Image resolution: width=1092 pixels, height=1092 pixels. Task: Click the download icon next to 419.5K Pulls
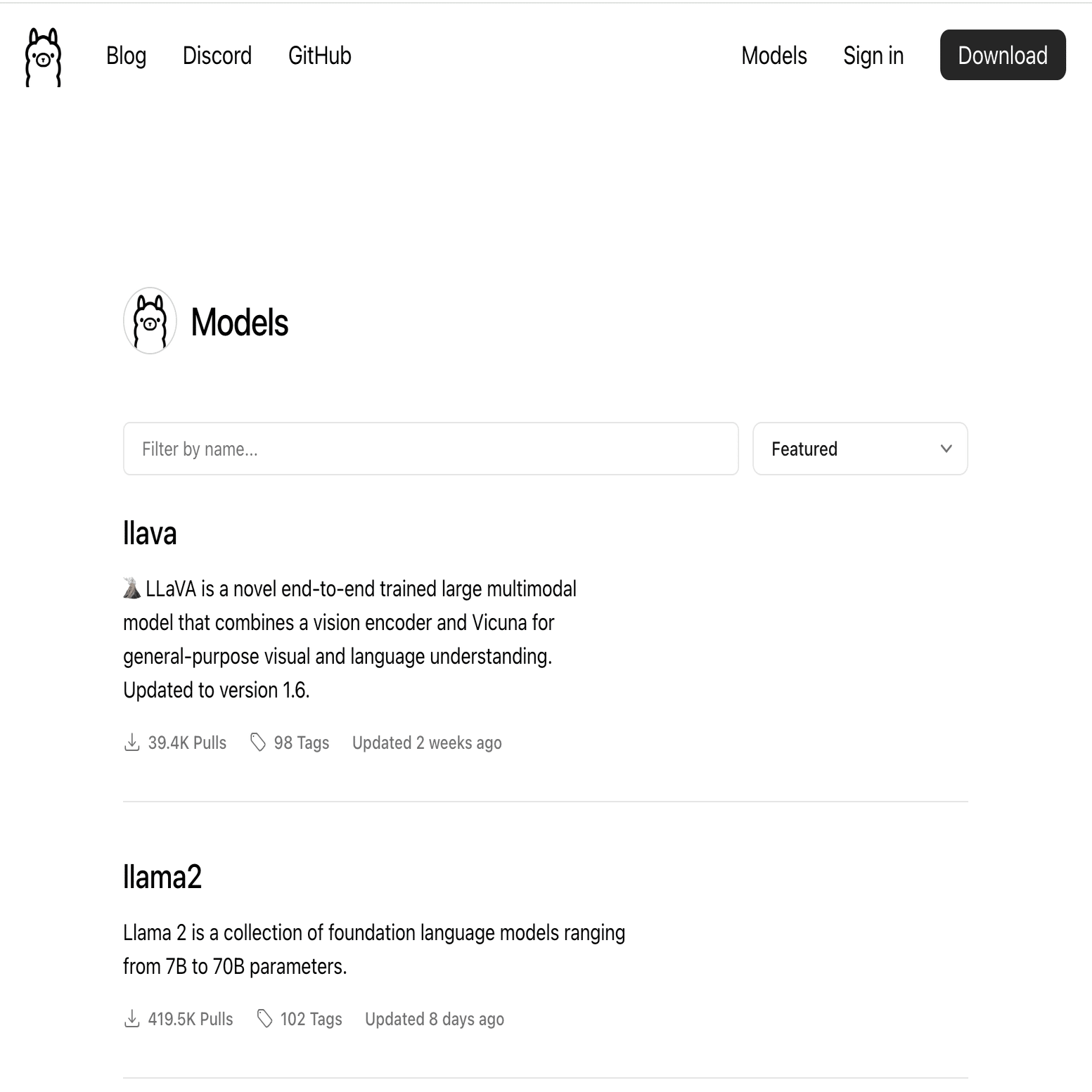click(x=131, y=1019)
